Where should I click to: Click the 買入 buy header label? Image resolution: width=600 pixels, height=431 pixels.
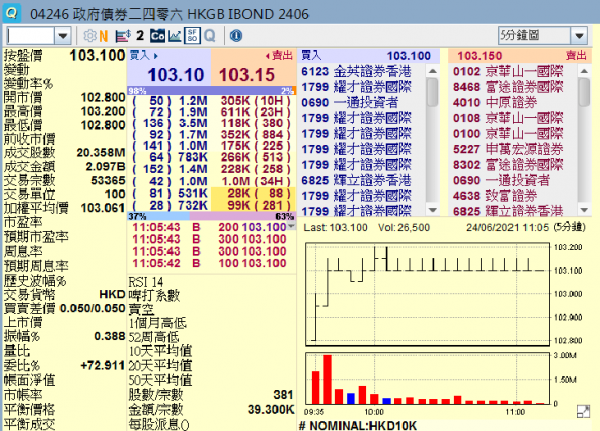[139, 55]
